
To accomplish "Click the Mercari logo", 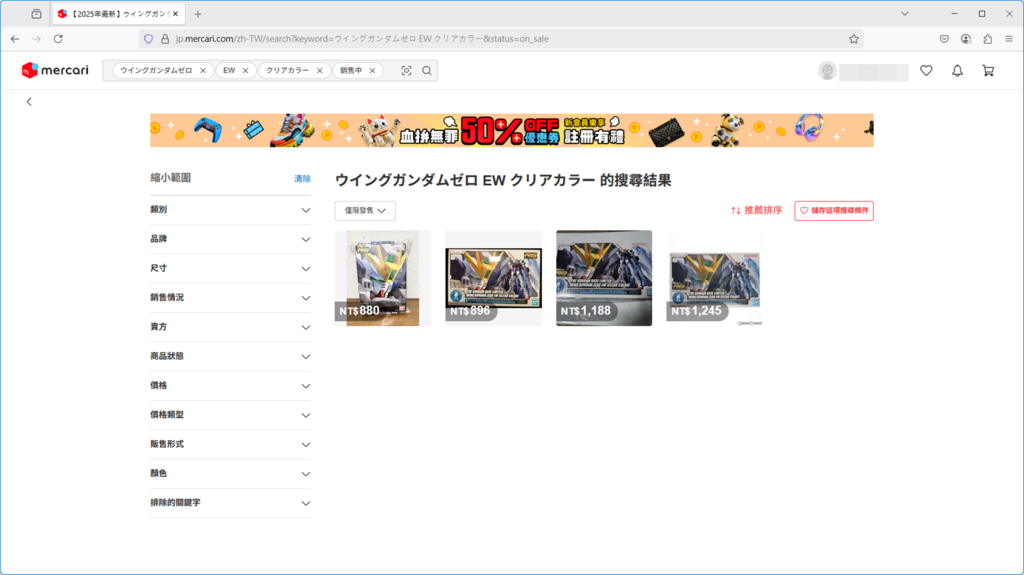I will [x=55, y=70].
